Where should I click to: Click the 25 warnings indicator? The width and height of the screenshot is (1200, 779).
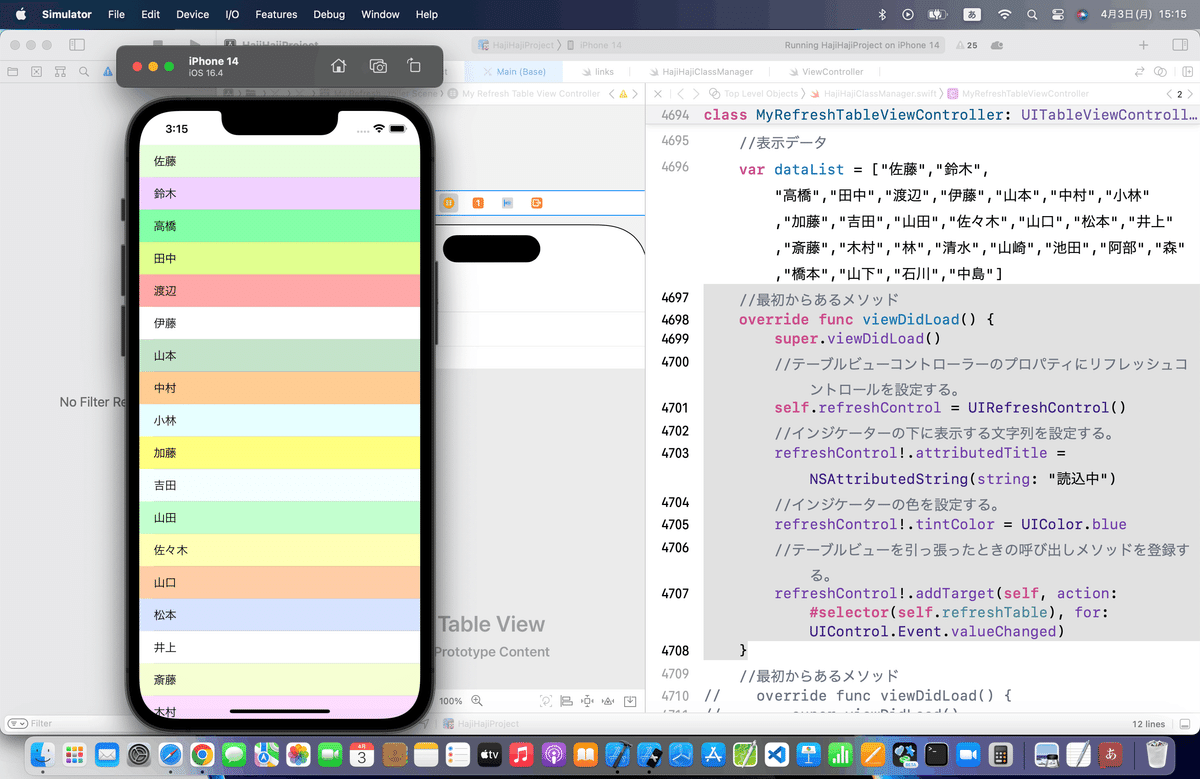pos(967,45)
